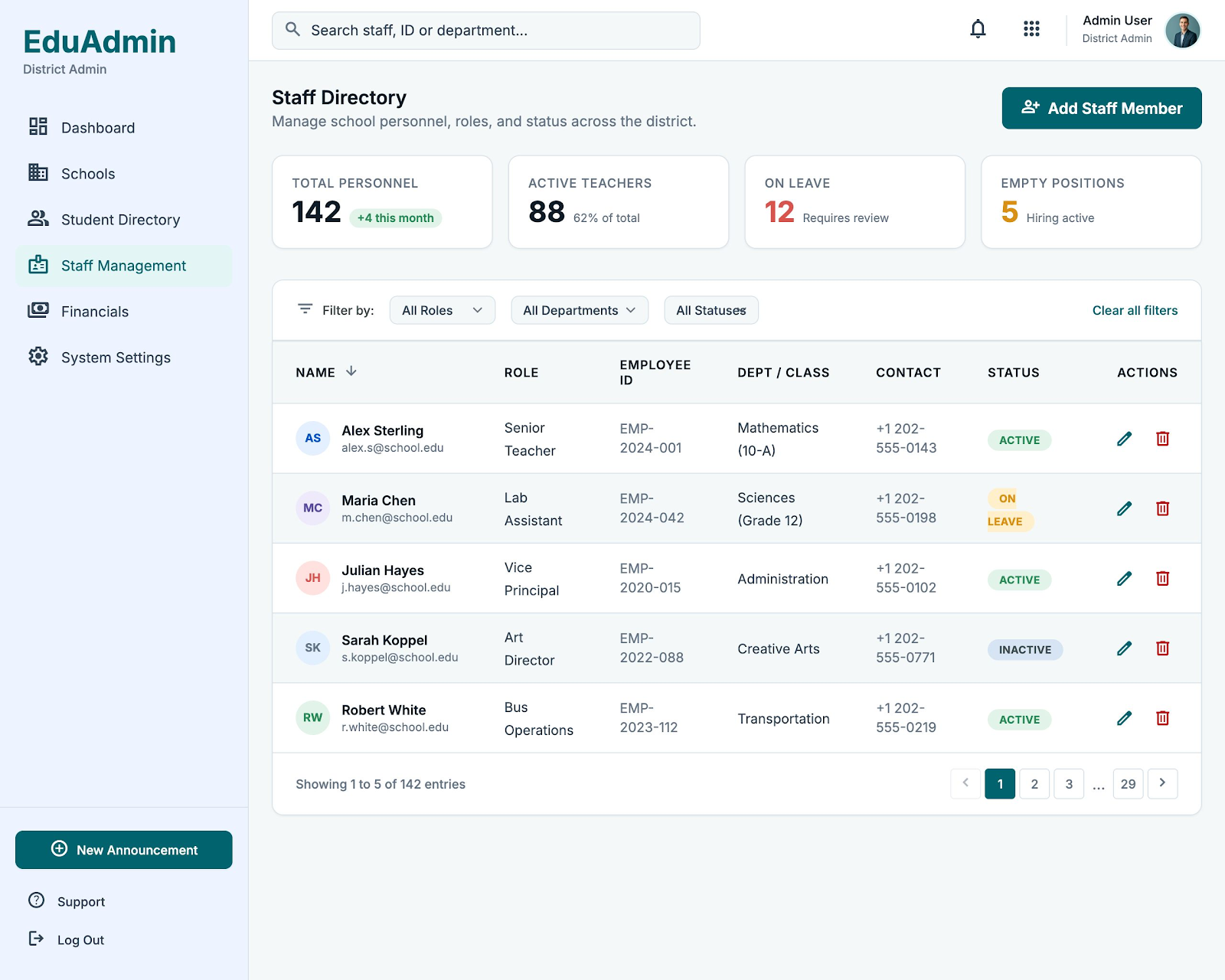Image resolution: width=1225 pixels, height=980 pixels.
Task: Focus the staff search field
Action: 486,31
